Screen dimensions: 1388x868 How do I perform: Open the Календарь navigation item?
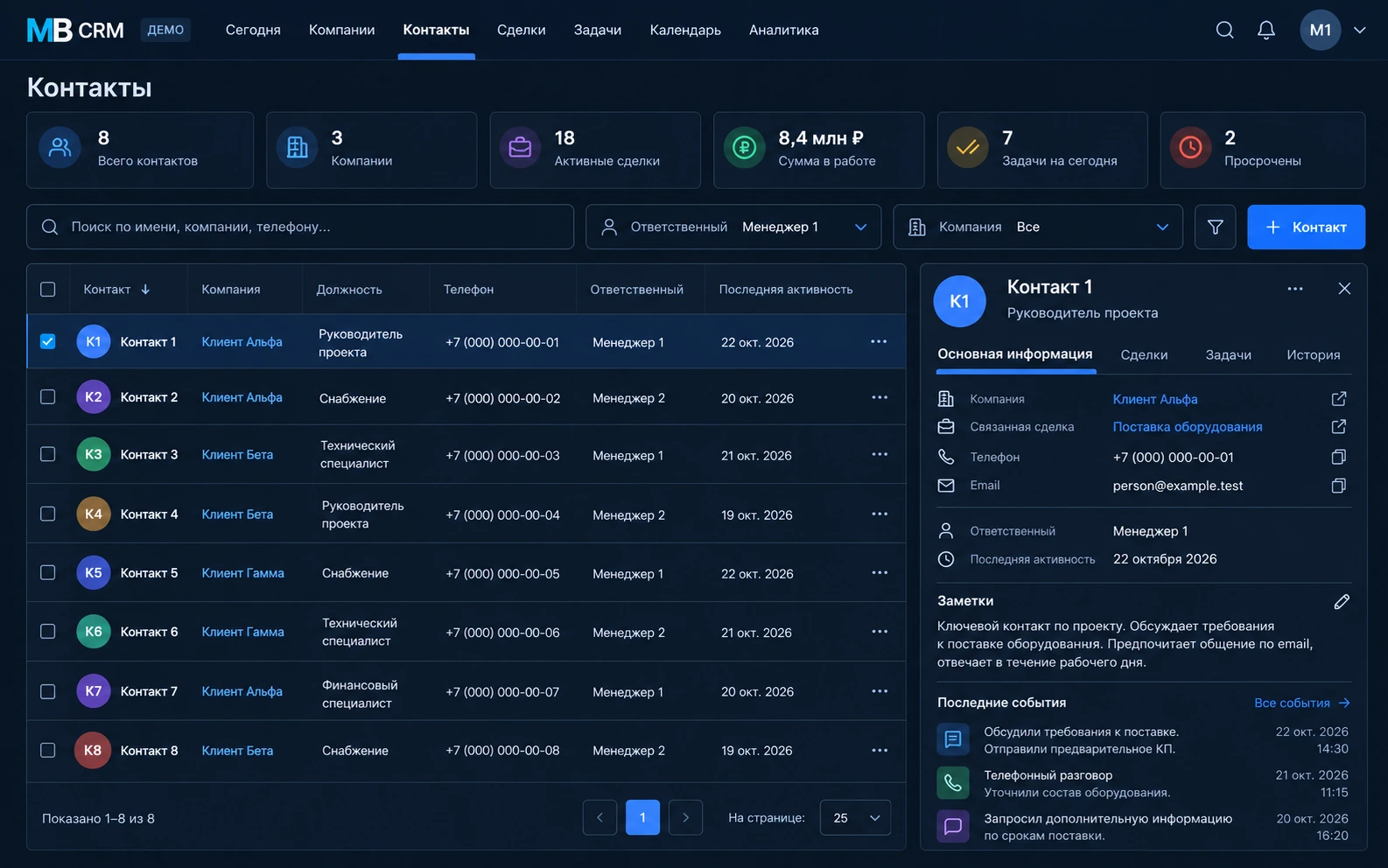pos(685,30)
